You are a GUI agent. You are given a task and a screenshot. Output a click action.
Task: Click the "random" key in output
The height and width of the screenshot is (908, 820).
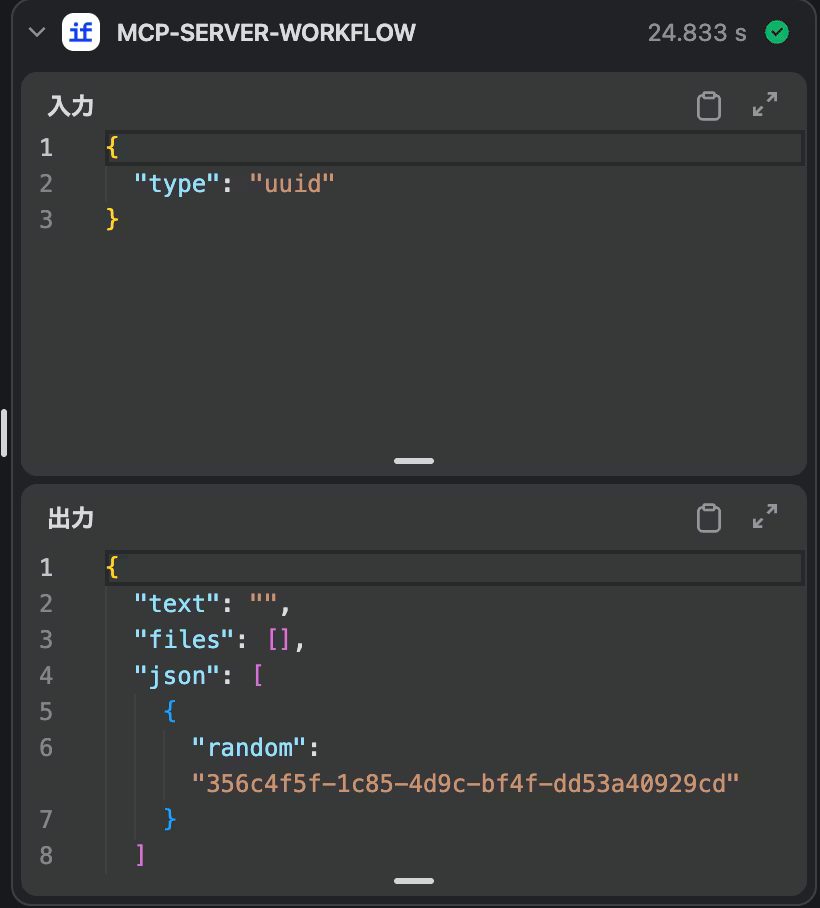click(249, 747)
